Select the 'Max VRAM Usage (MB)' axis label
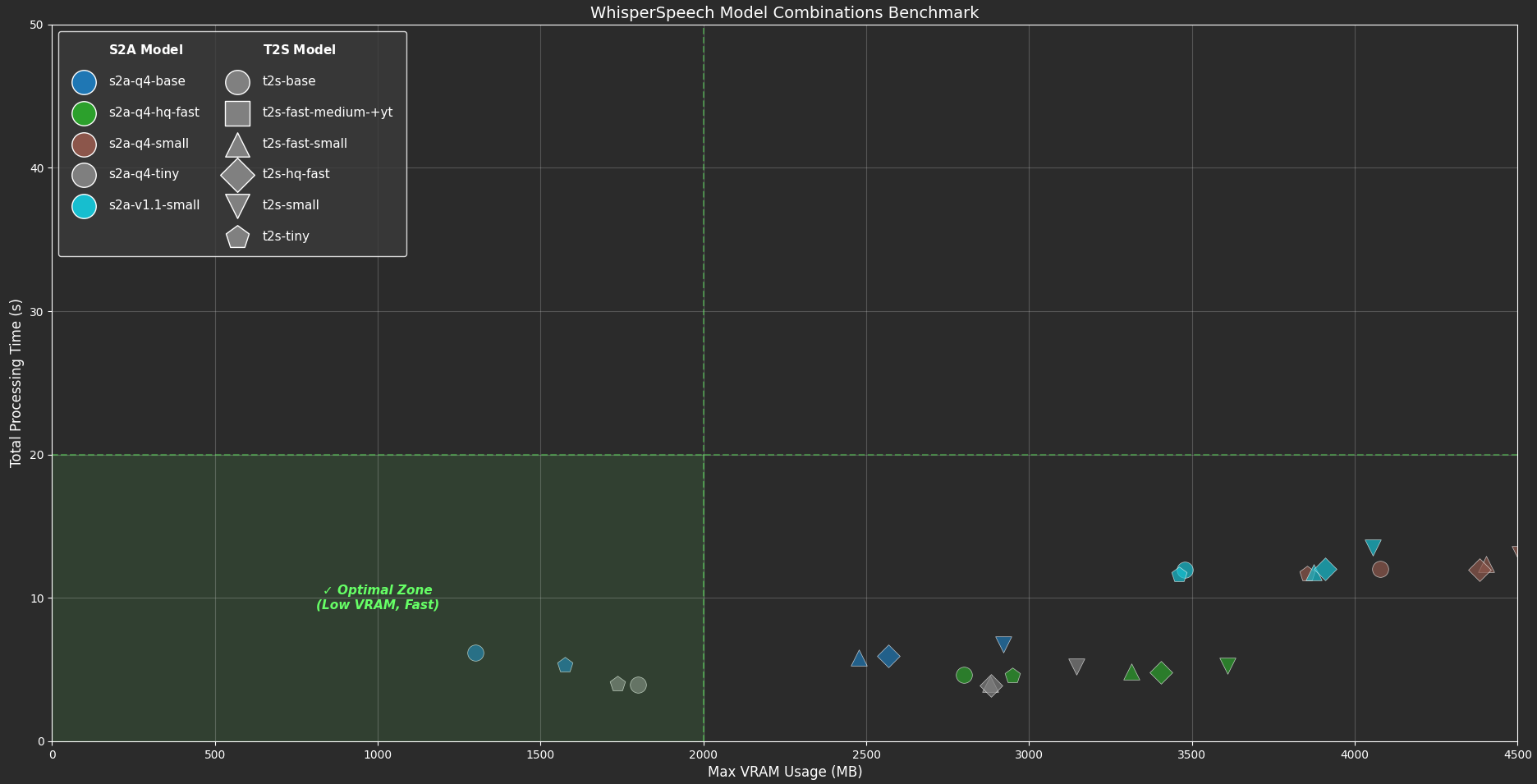Viewport: 1537px width, 784px height. coord(785,772)
